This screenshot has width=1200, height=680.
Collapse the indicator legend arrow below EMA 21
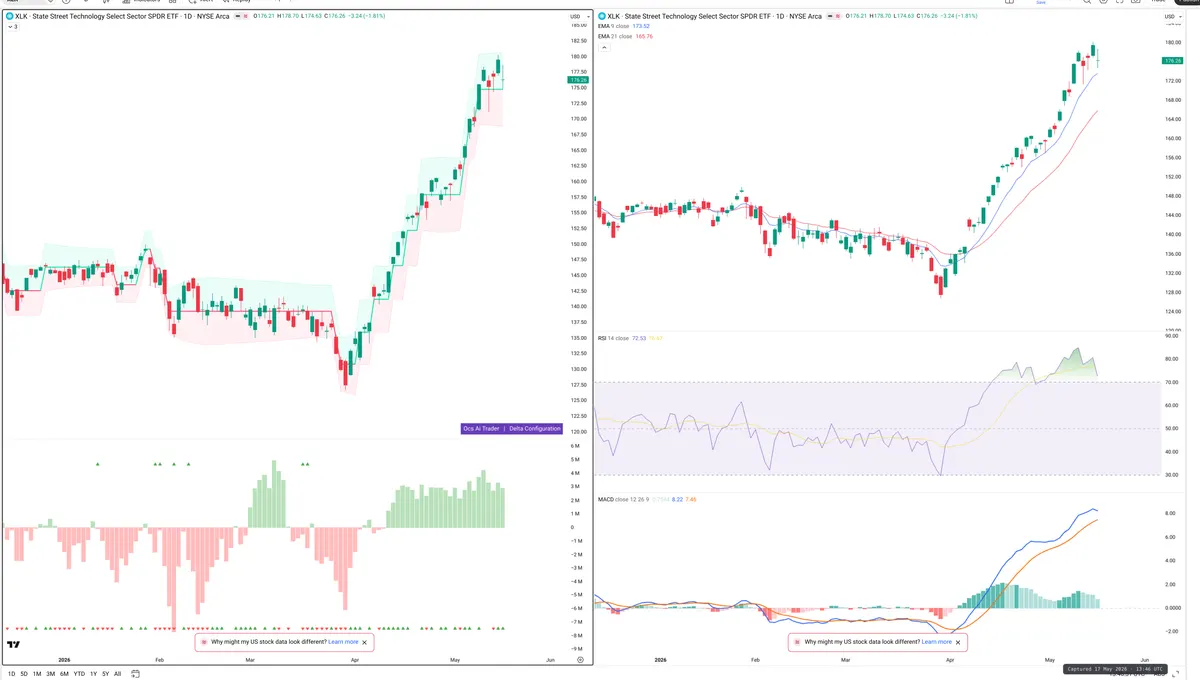604,47
